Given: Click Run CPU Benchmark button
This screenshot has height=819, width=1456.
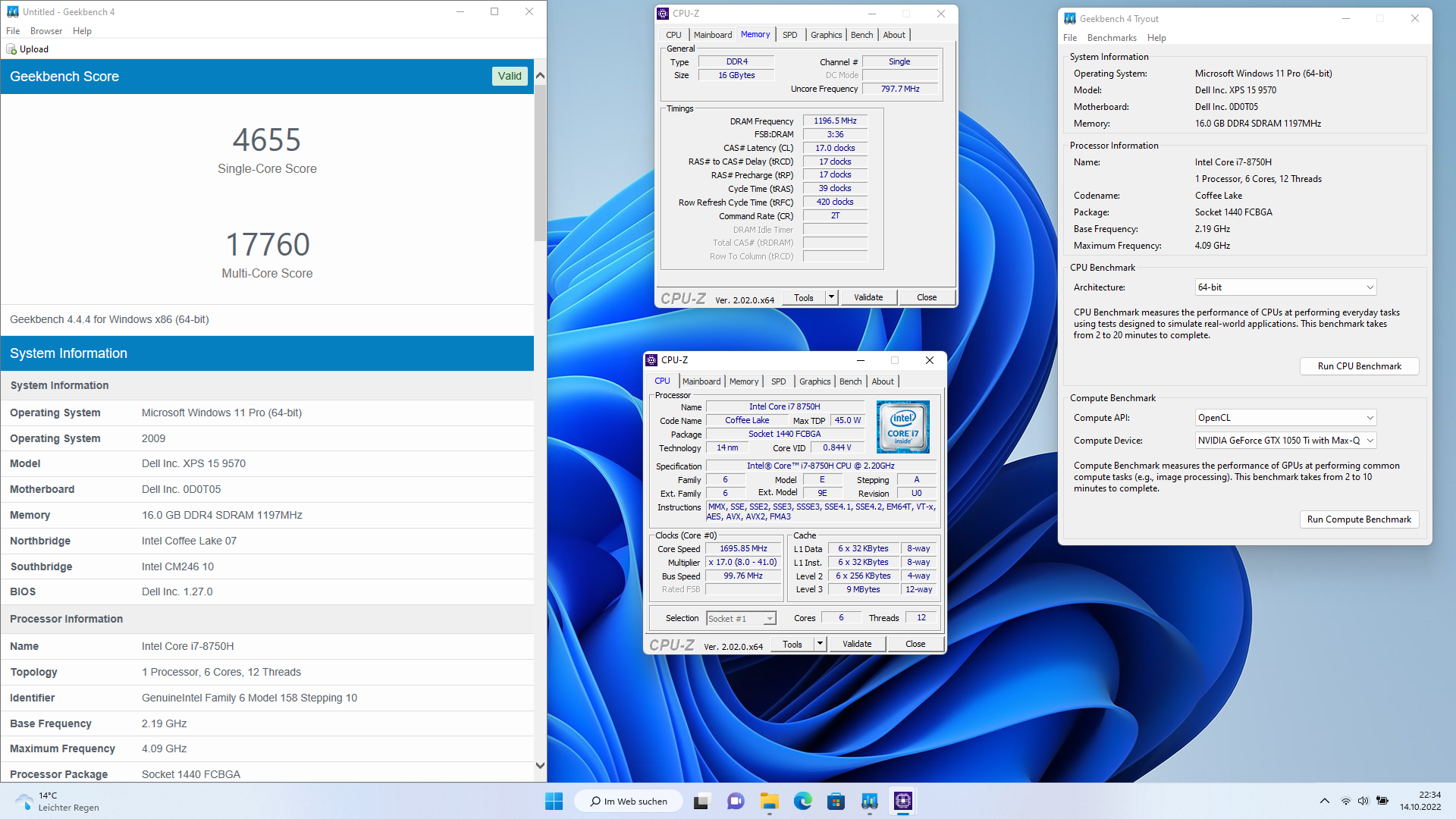Looking at the screenshot, I should click(1359, 366).
